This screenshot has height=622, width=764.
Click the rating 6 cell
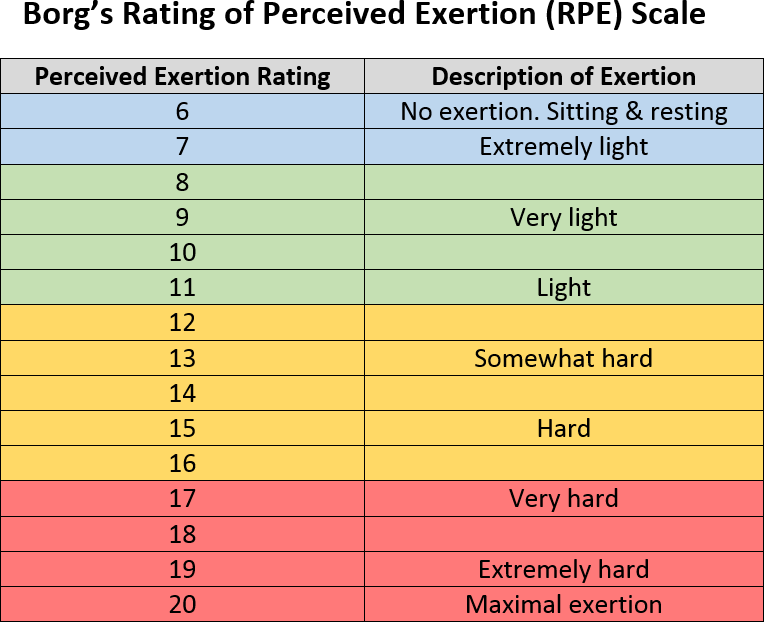pos(182,111)
